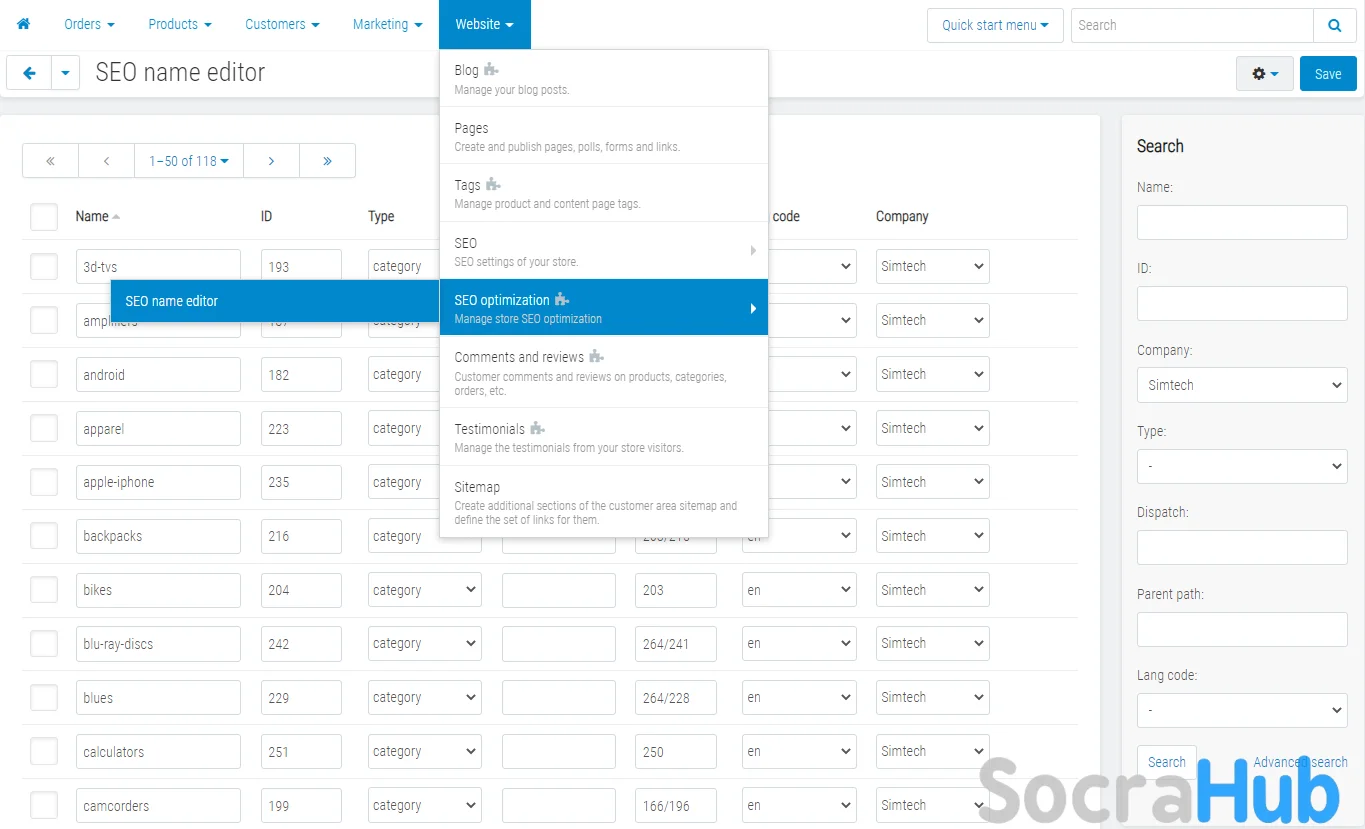Go to the previous page arrow

click(106, 161)
